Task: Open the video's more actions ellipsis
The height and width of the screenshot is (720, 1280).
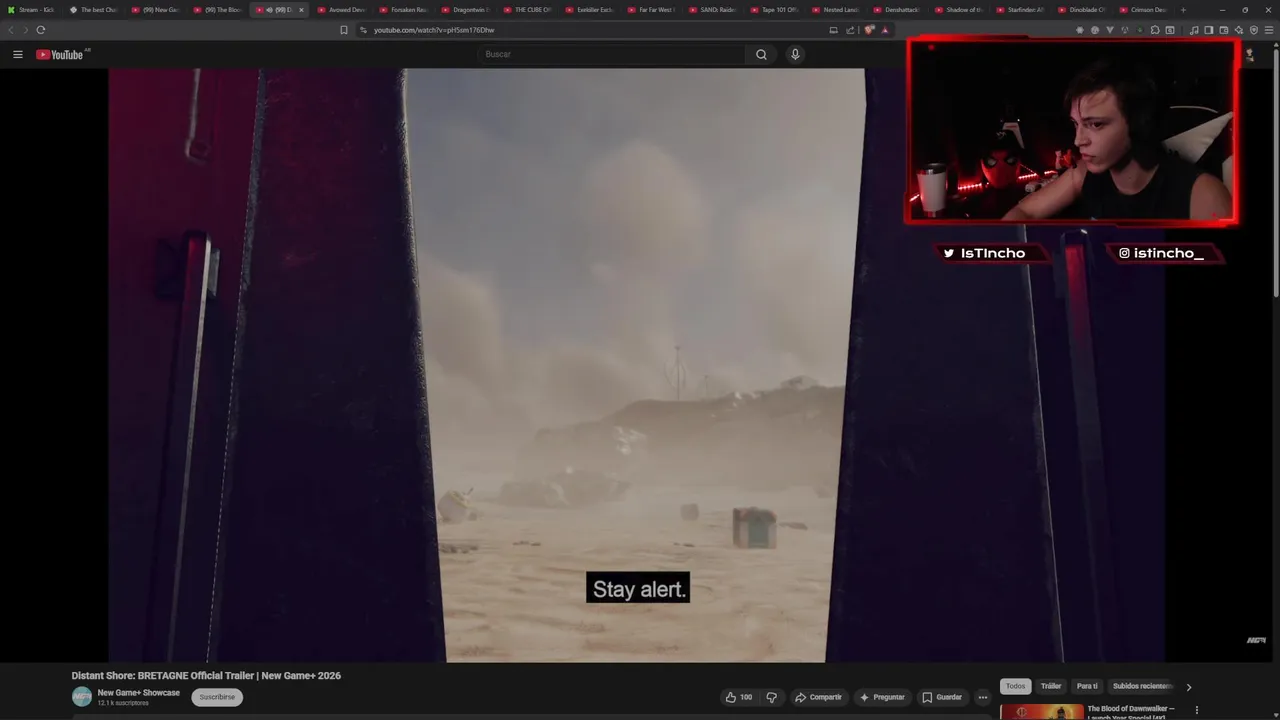Action: (x=983, y=697)
